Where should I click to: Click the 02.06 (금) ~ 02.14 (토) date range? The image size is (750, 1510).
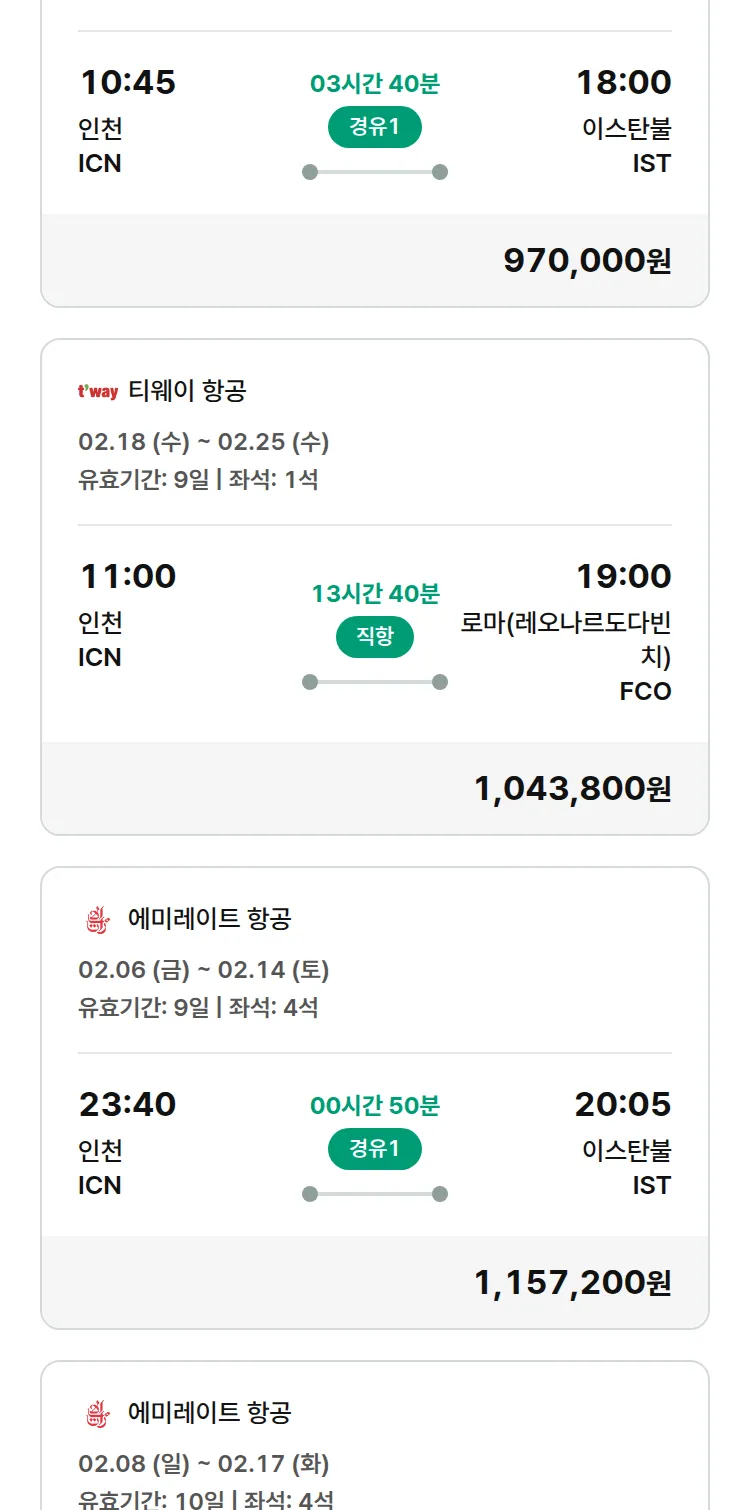click(204, 970)
